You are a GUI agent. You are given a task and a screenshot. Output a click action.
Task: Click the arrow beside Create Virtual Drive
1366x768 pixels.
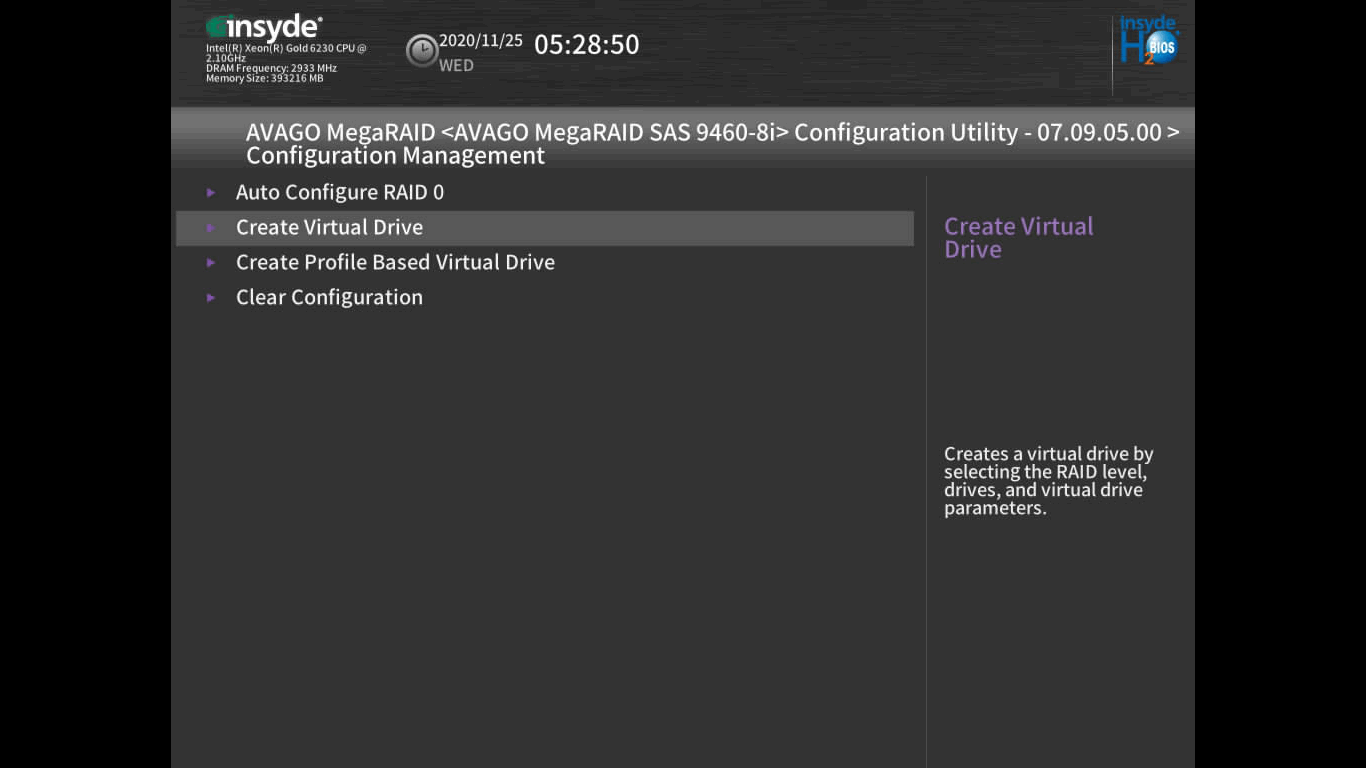[211, 228]
